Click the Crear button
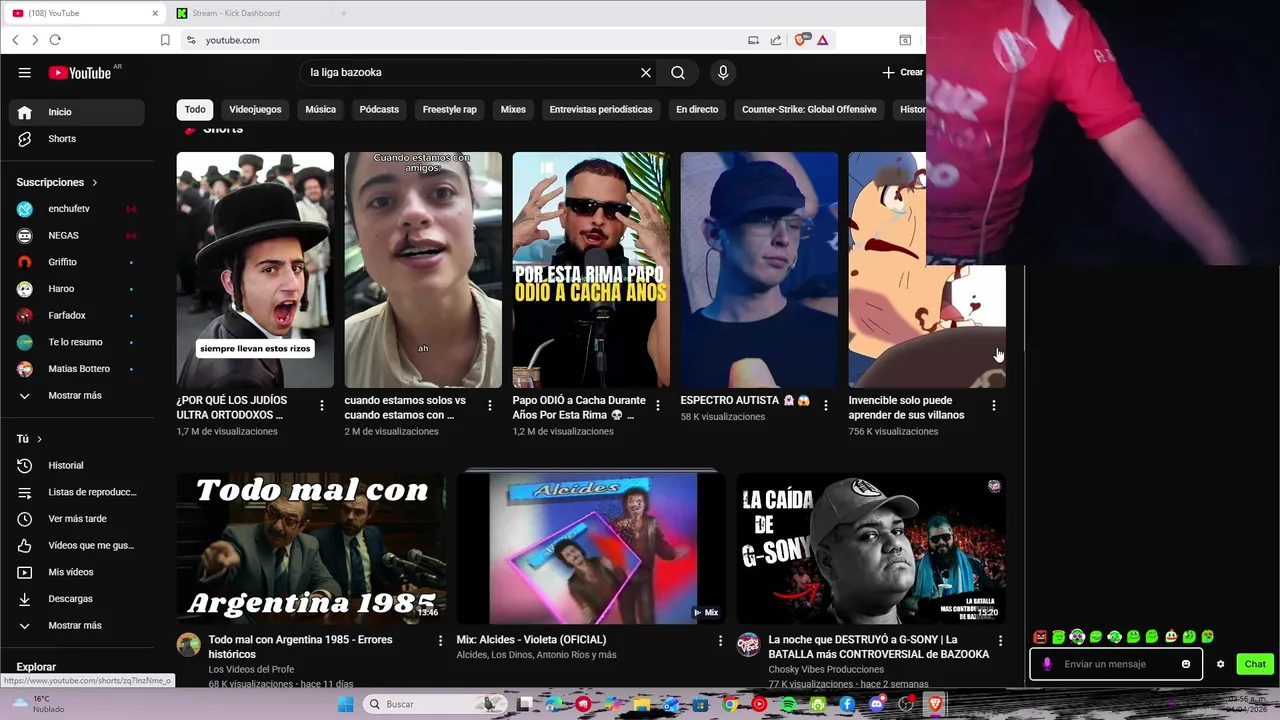1280x720 pixels. (x=902, y=72)
